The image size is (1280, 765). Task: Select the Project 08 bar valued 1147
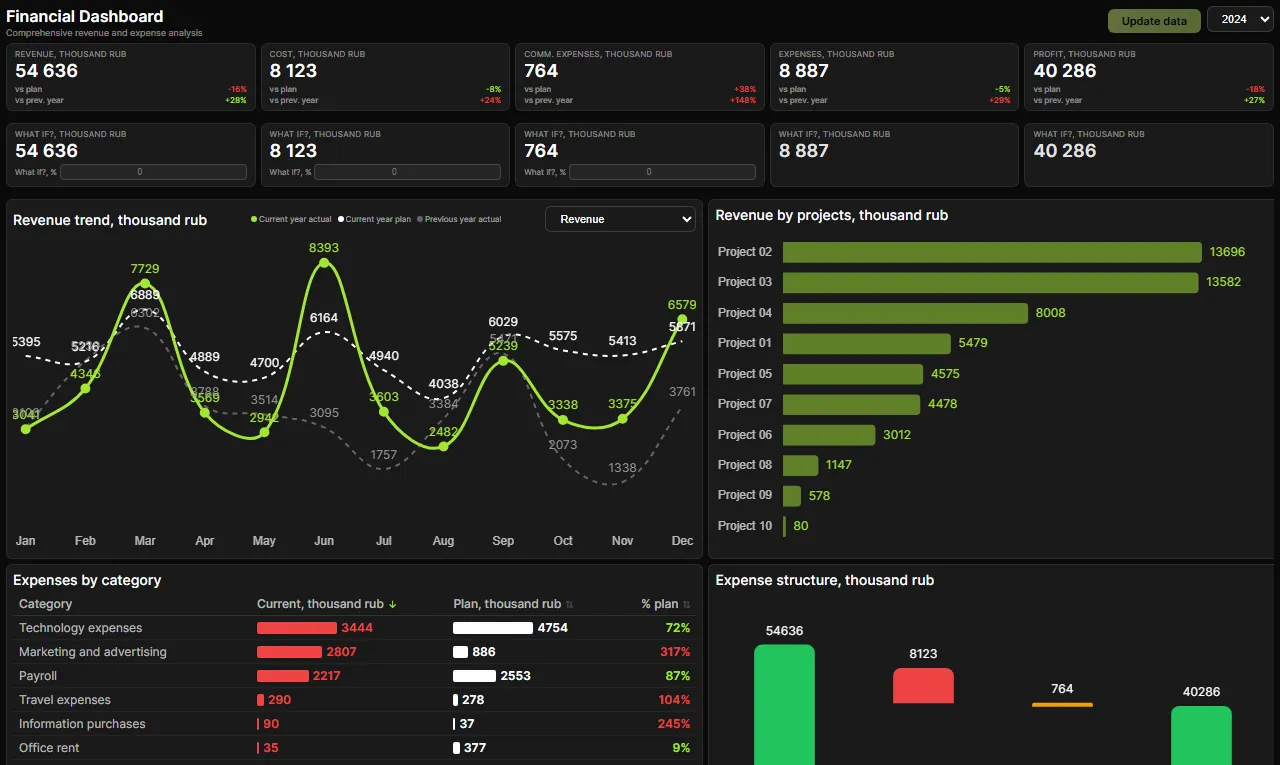pos(800,465)
